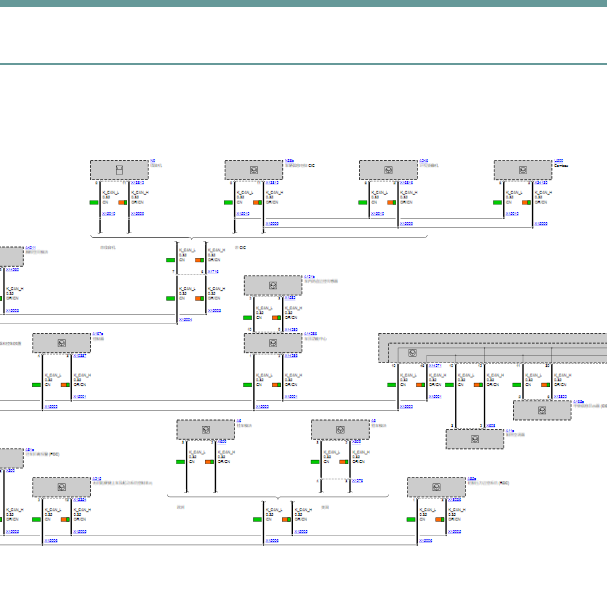
Task: Open the bottom-center left control module icon
Action: 206,430
